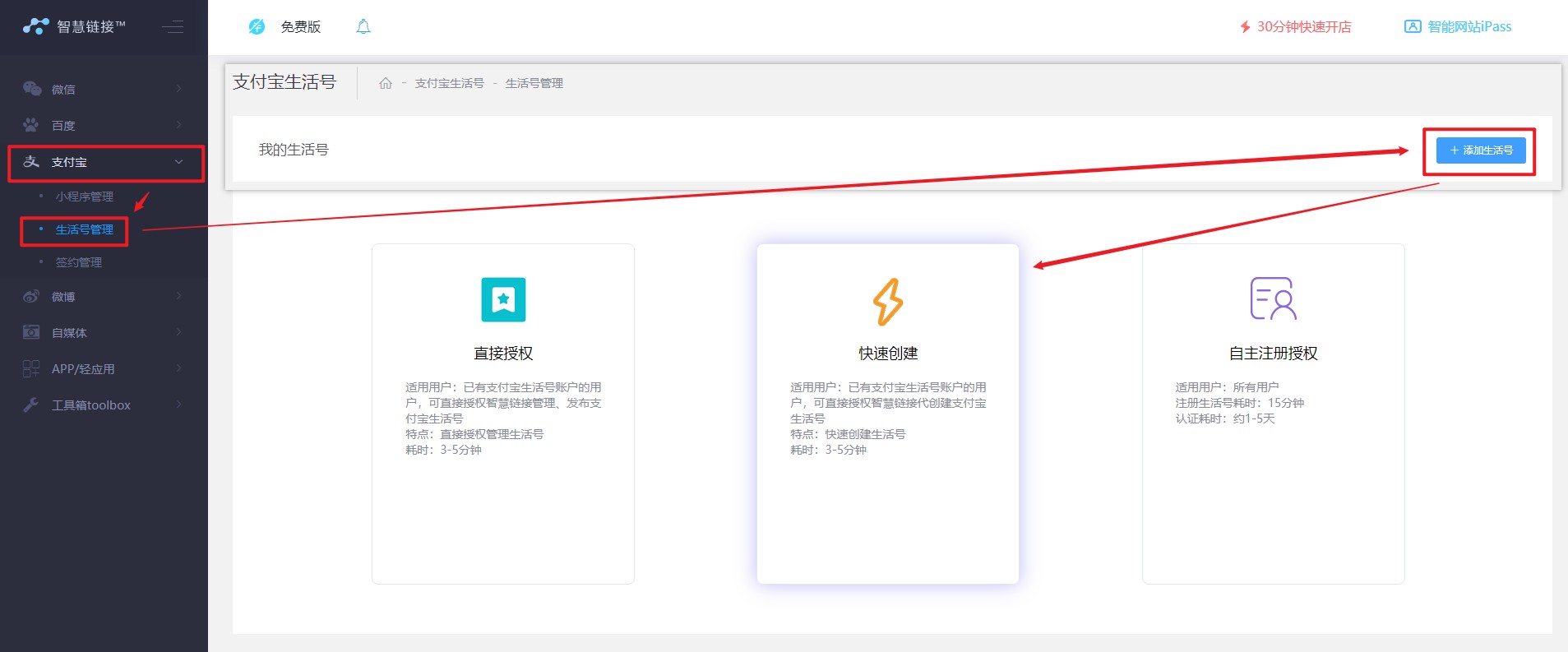1568x652 pixels.
Task: Click the 支付宝生活号 breadcrumb link
Action: pyautogui.click(x=450, y=83)
